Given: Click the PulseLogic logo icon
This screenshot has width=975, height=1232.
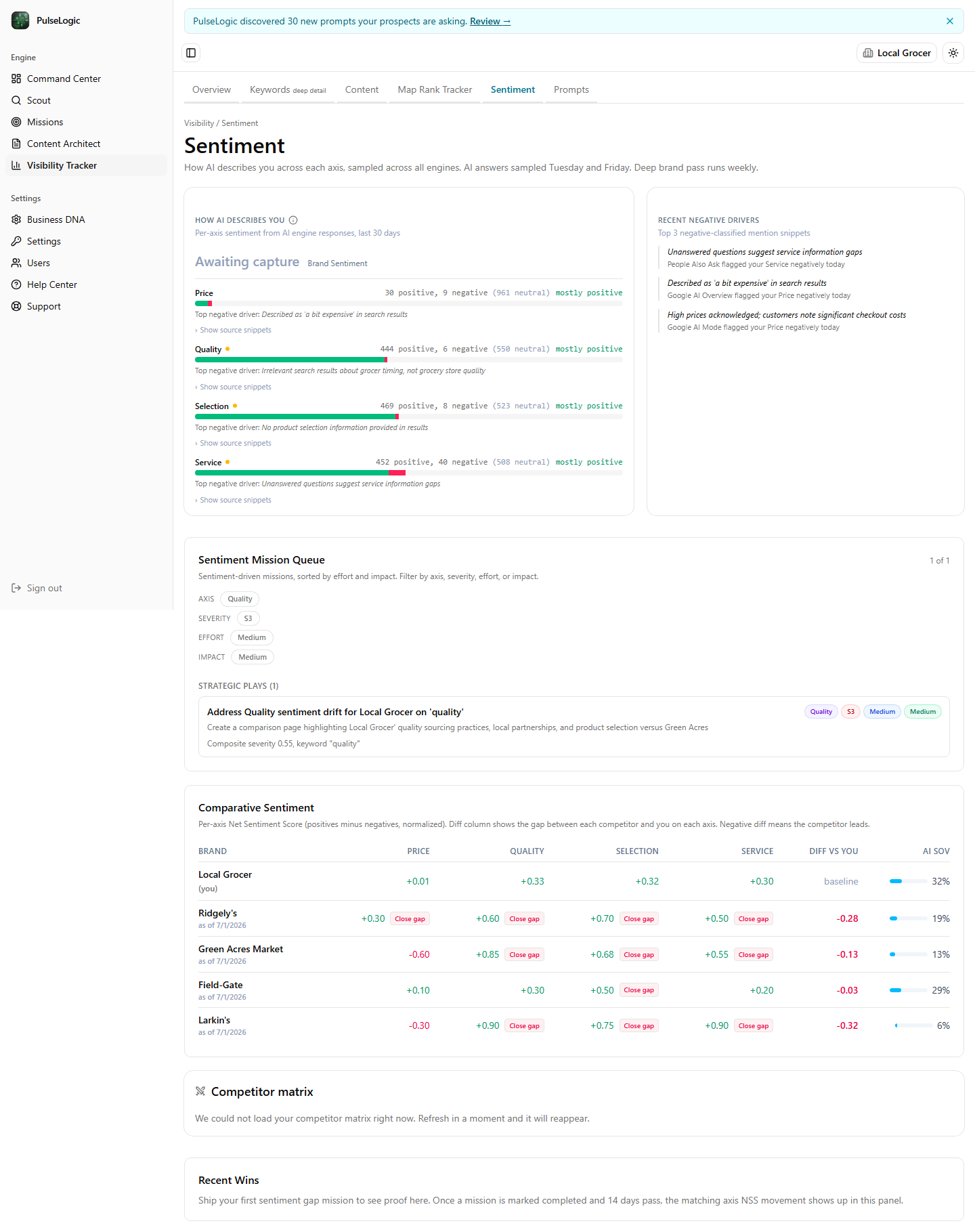Looking at the screenshot, I should pyautogui.click(x=20, y=20).
